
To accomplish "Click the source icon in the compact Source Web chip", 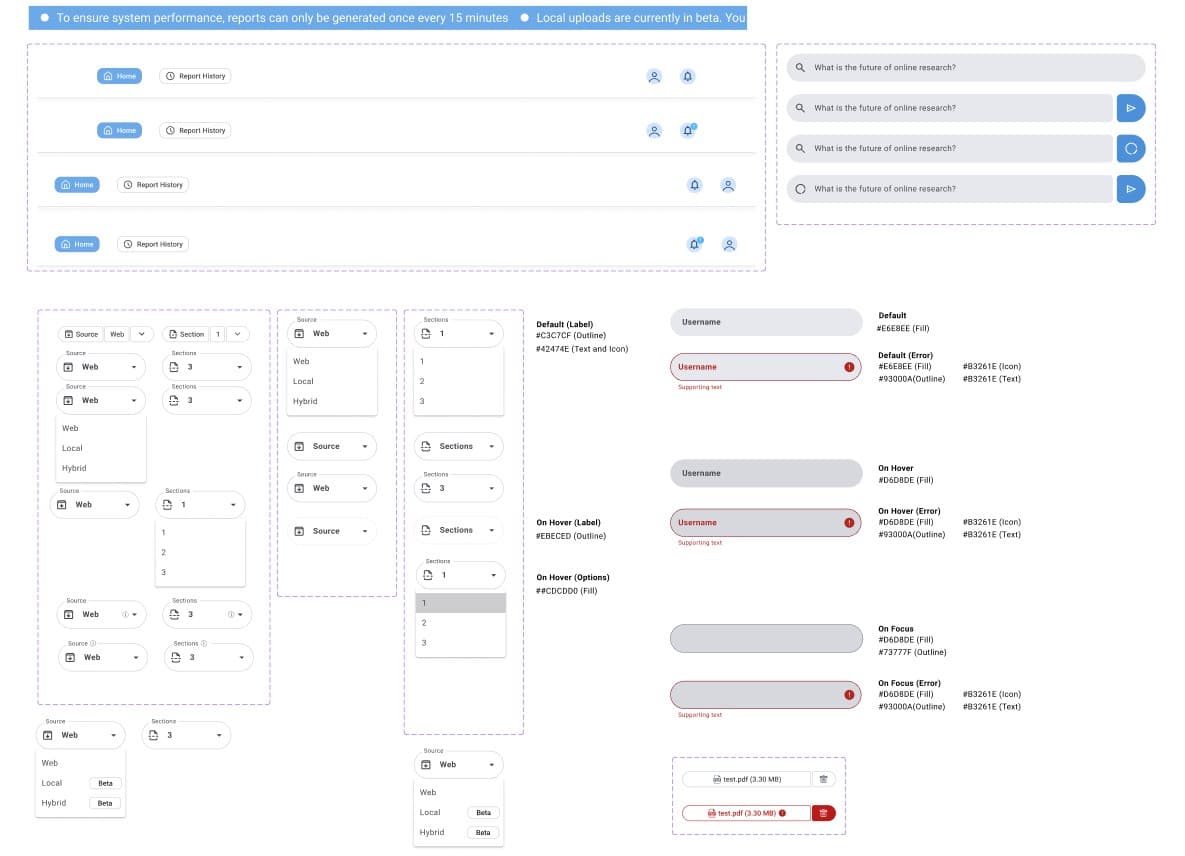I will point(69,334).
